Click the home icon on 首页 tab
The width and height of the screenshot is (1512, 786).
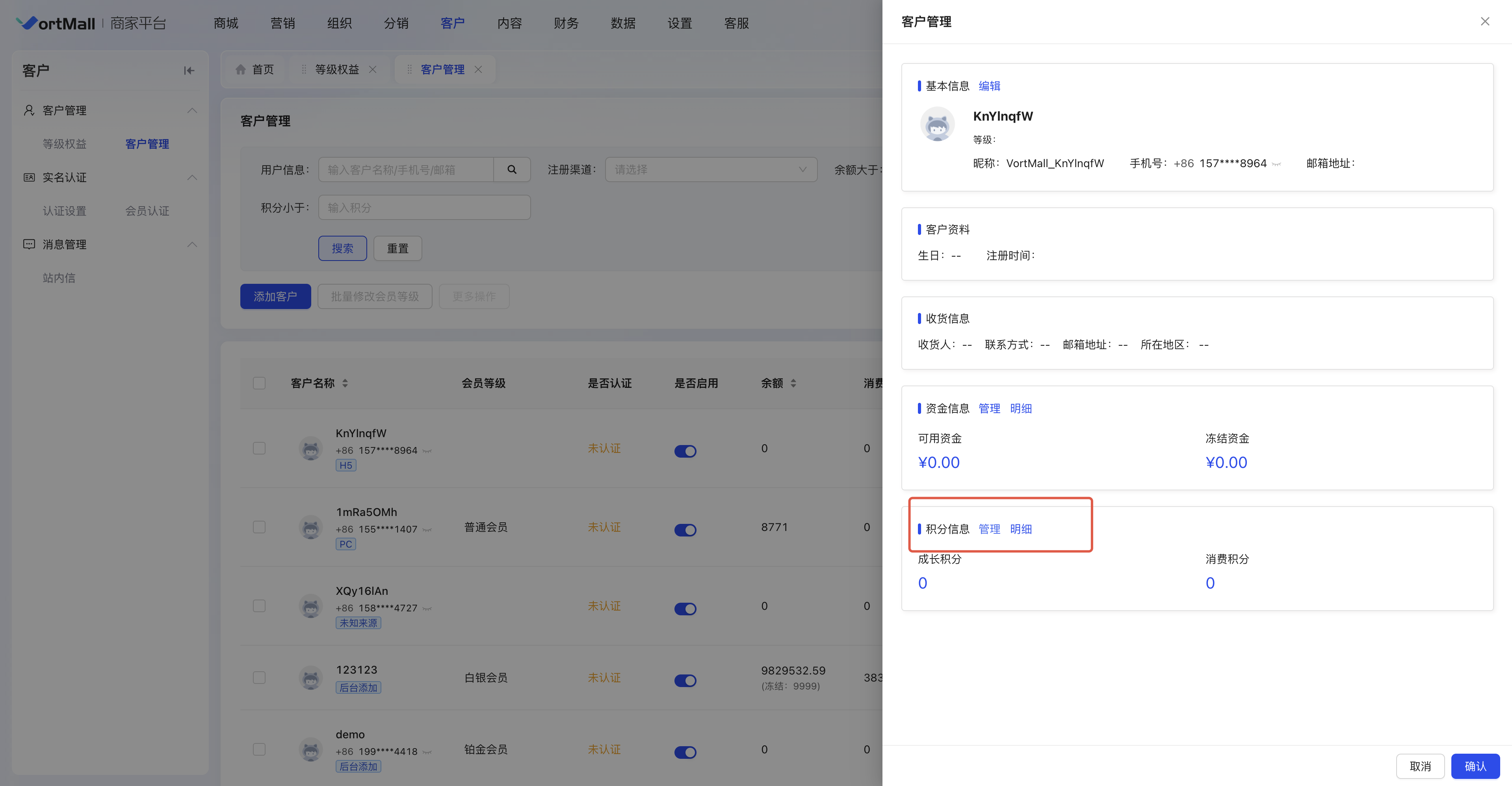pyautogui.click(x=241, y=69)
